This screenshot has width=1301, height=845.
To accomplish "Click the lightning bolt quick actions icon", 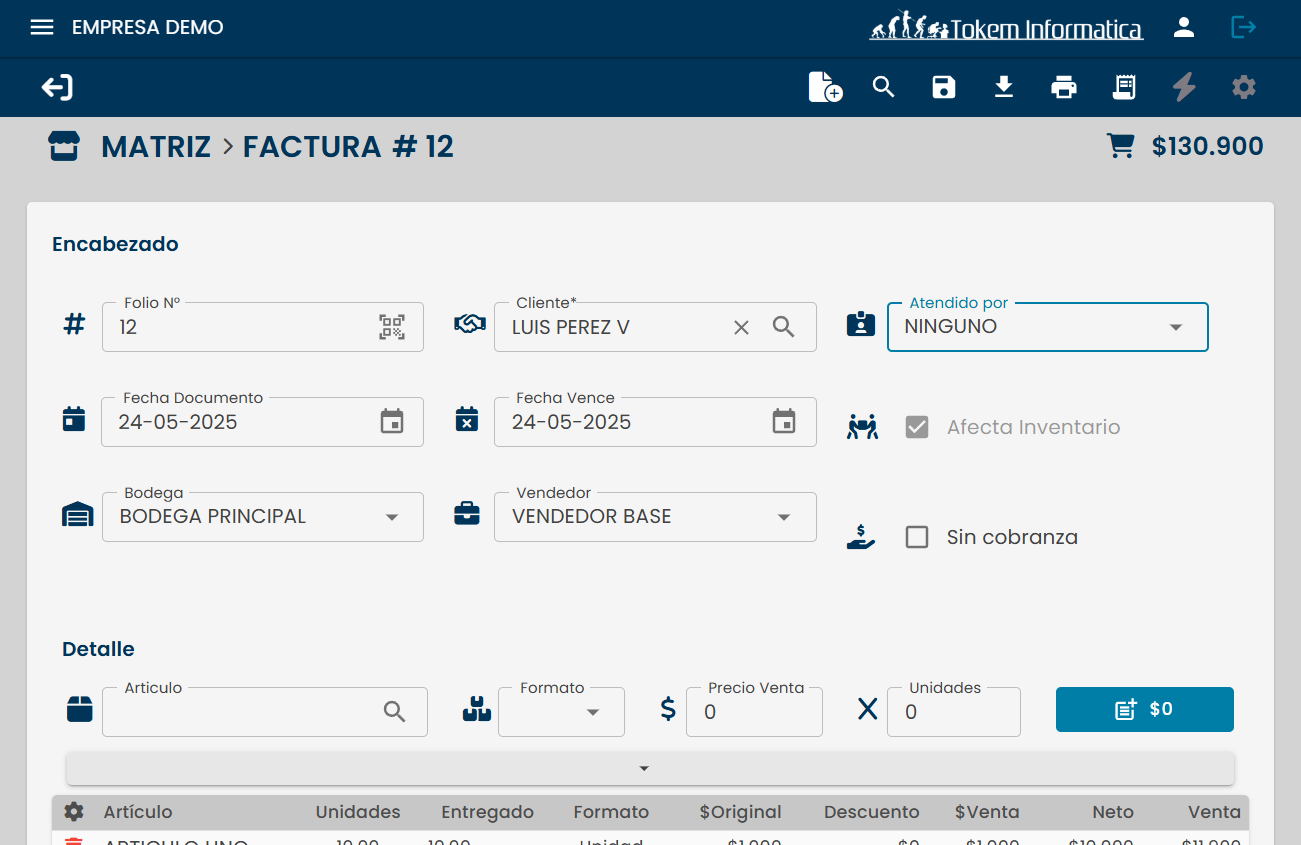I will [x=1184, y=87].
